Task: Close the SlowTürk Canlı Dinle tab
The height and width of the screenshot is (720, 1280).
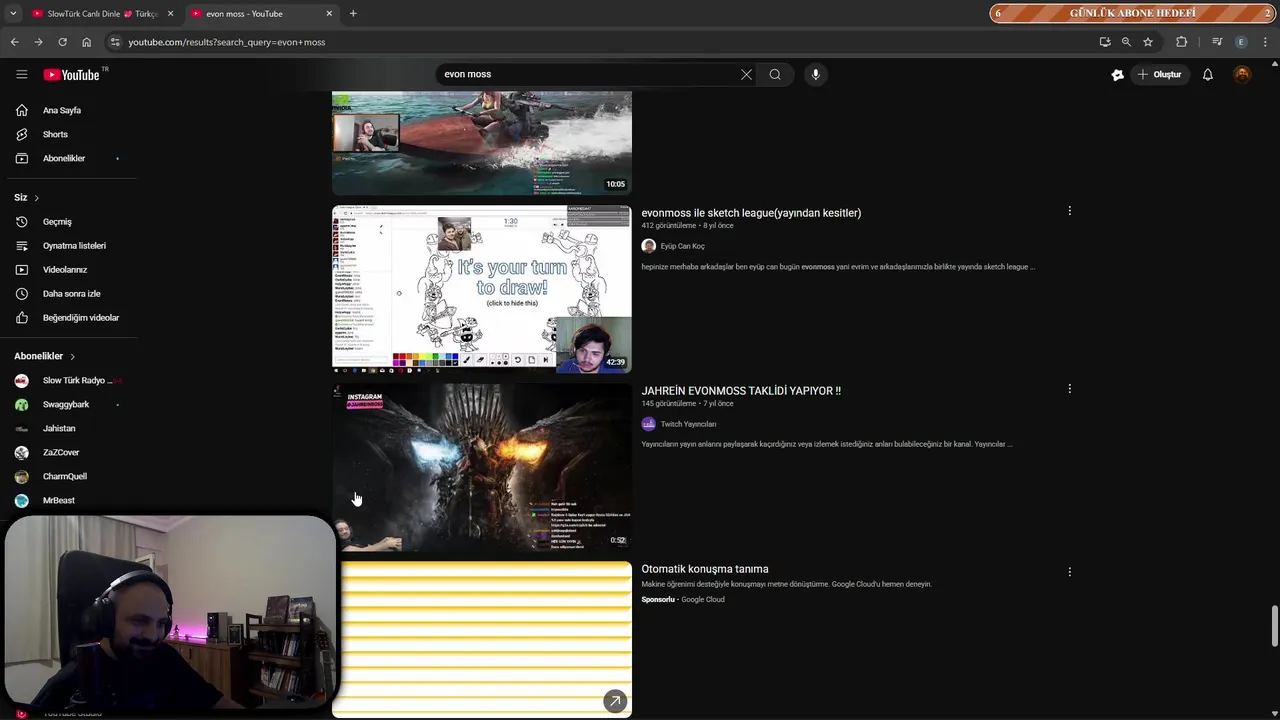Action: pos(170,14)
